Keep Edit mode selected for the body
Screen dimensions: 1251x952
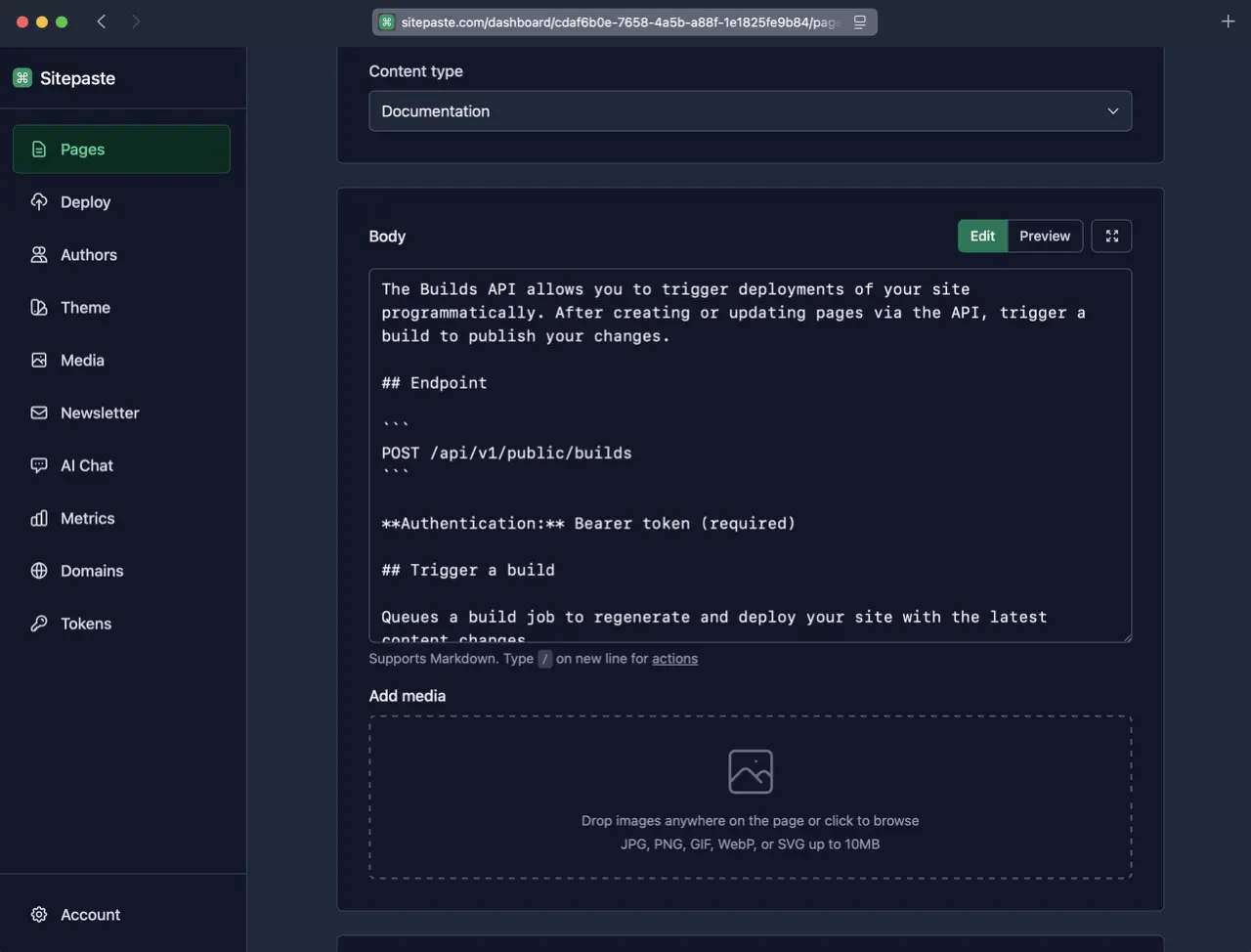coord(982,236)
